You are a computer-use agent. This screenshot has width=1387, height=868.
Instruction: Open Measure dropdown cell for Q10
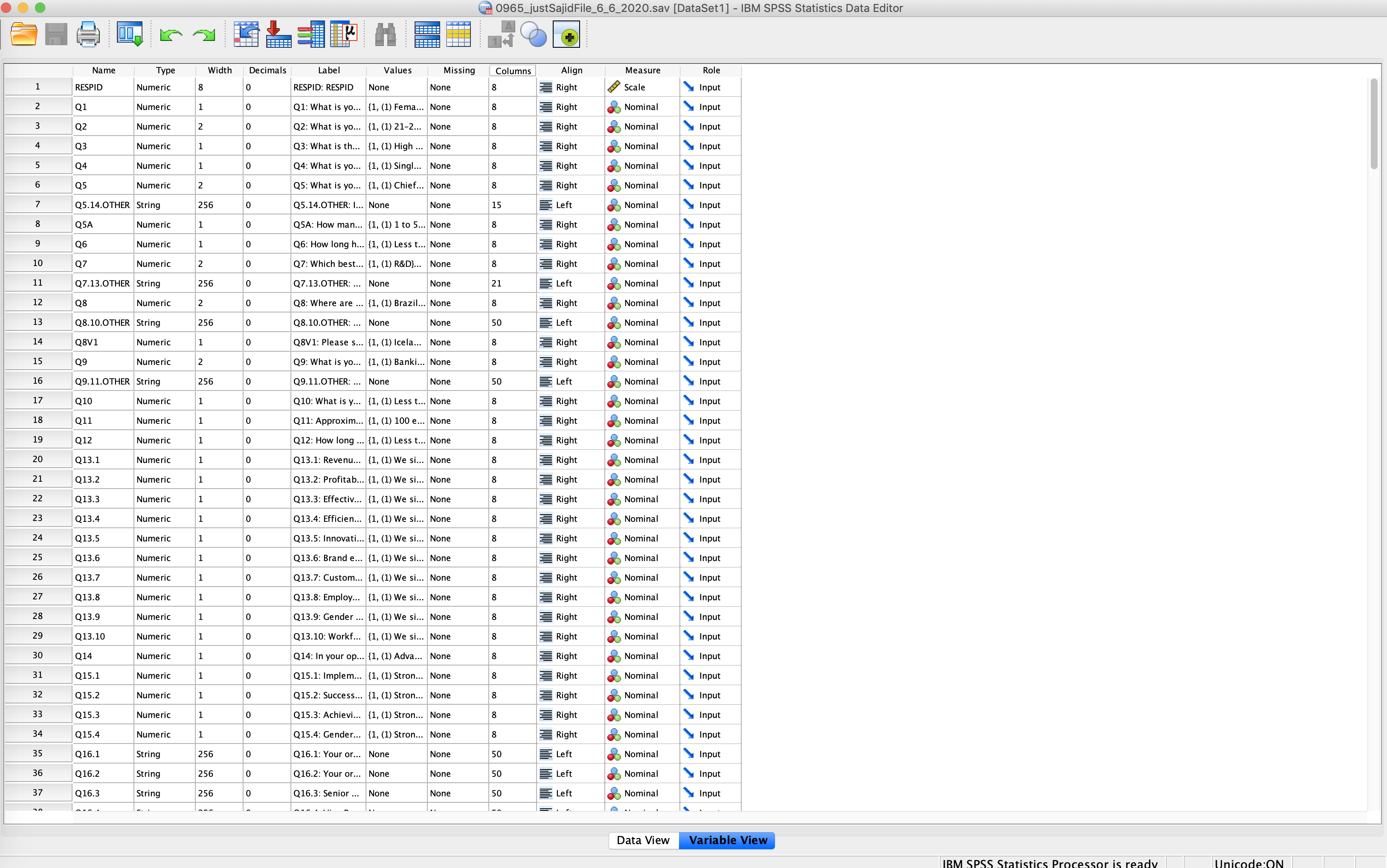[643, 401]
